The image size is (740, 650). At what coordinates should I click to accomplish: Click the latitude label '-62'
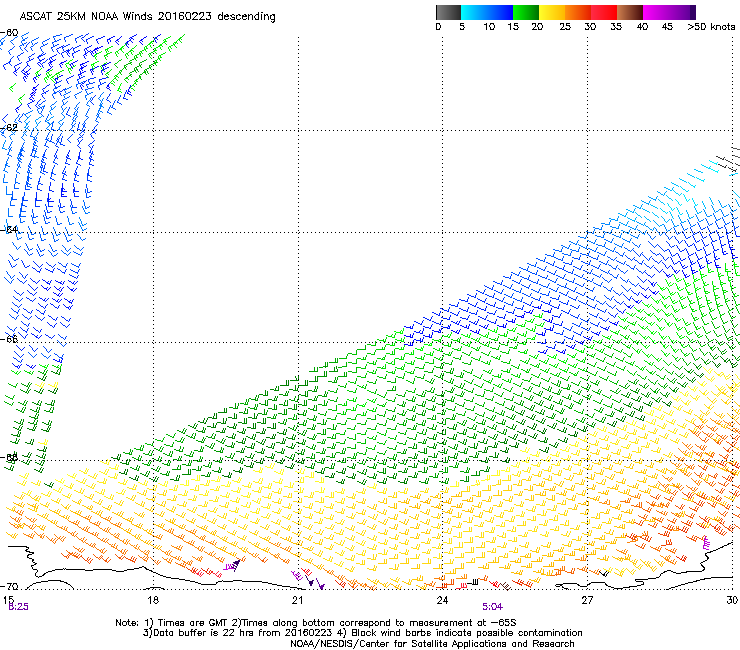click(9, 127)
